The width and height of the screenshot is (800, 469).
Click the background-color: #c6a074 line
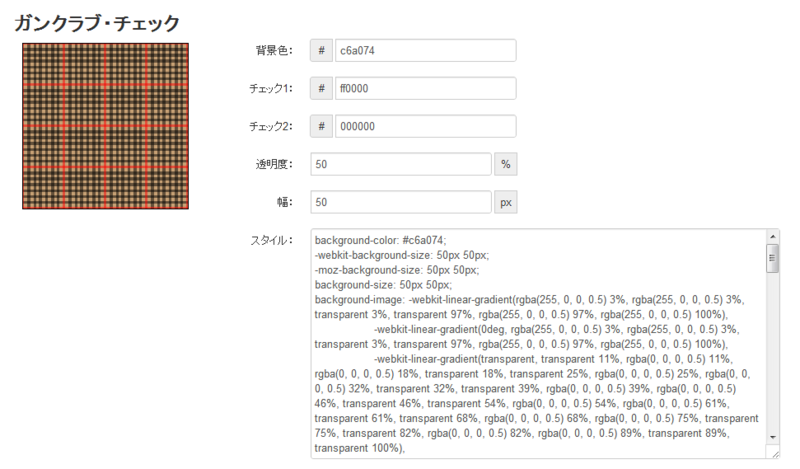(x=380, y=240)
